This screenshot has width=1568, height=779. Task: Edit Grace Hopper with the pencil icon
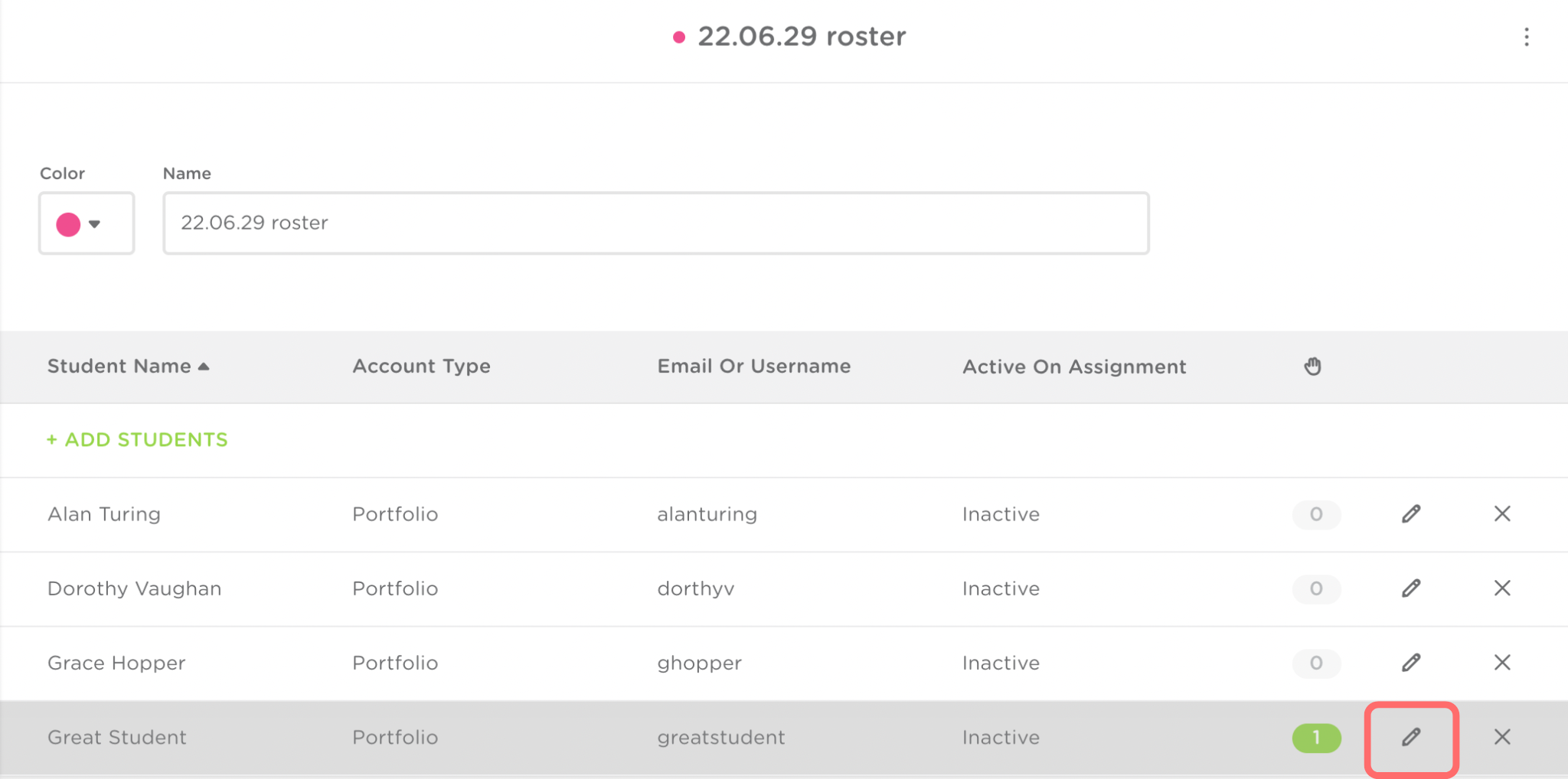[1411, 662]
